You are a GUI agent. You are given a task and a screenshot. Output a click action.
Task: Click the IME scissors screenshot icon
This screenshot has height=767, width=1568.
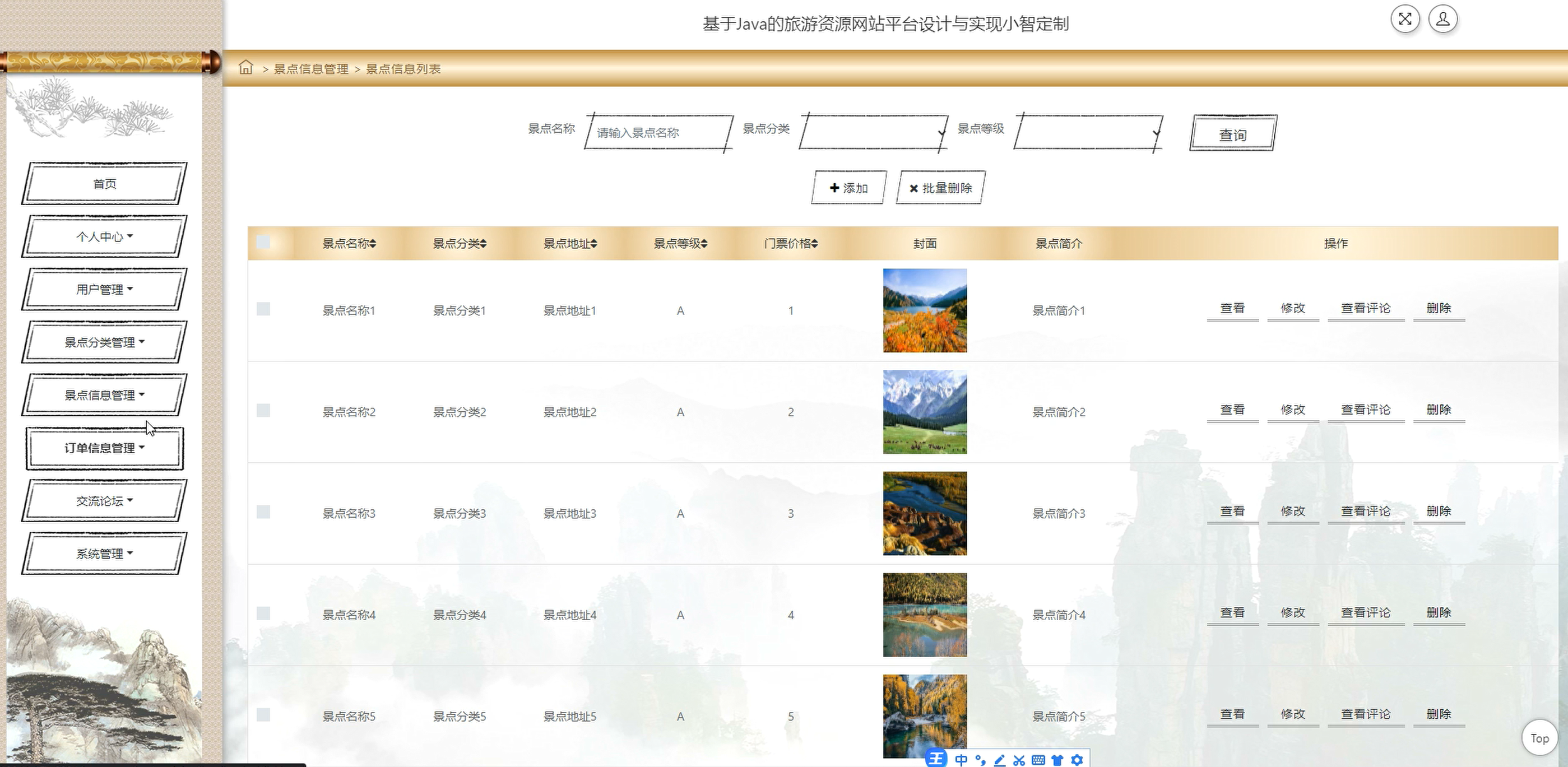(1019, 760)
